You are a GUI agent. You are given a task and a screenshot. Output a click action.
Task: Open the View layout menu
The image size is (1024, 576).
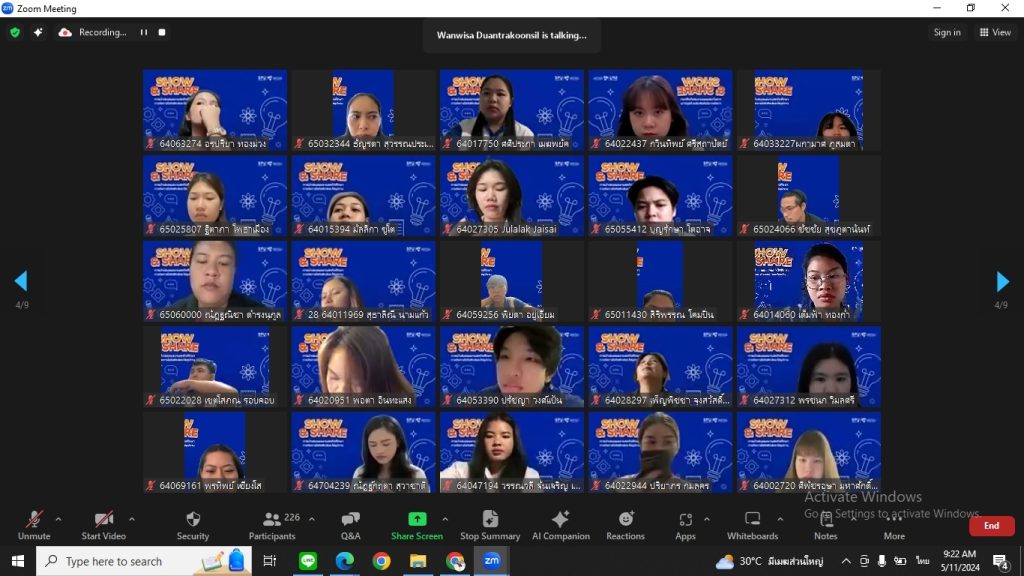tap(995, 32)
